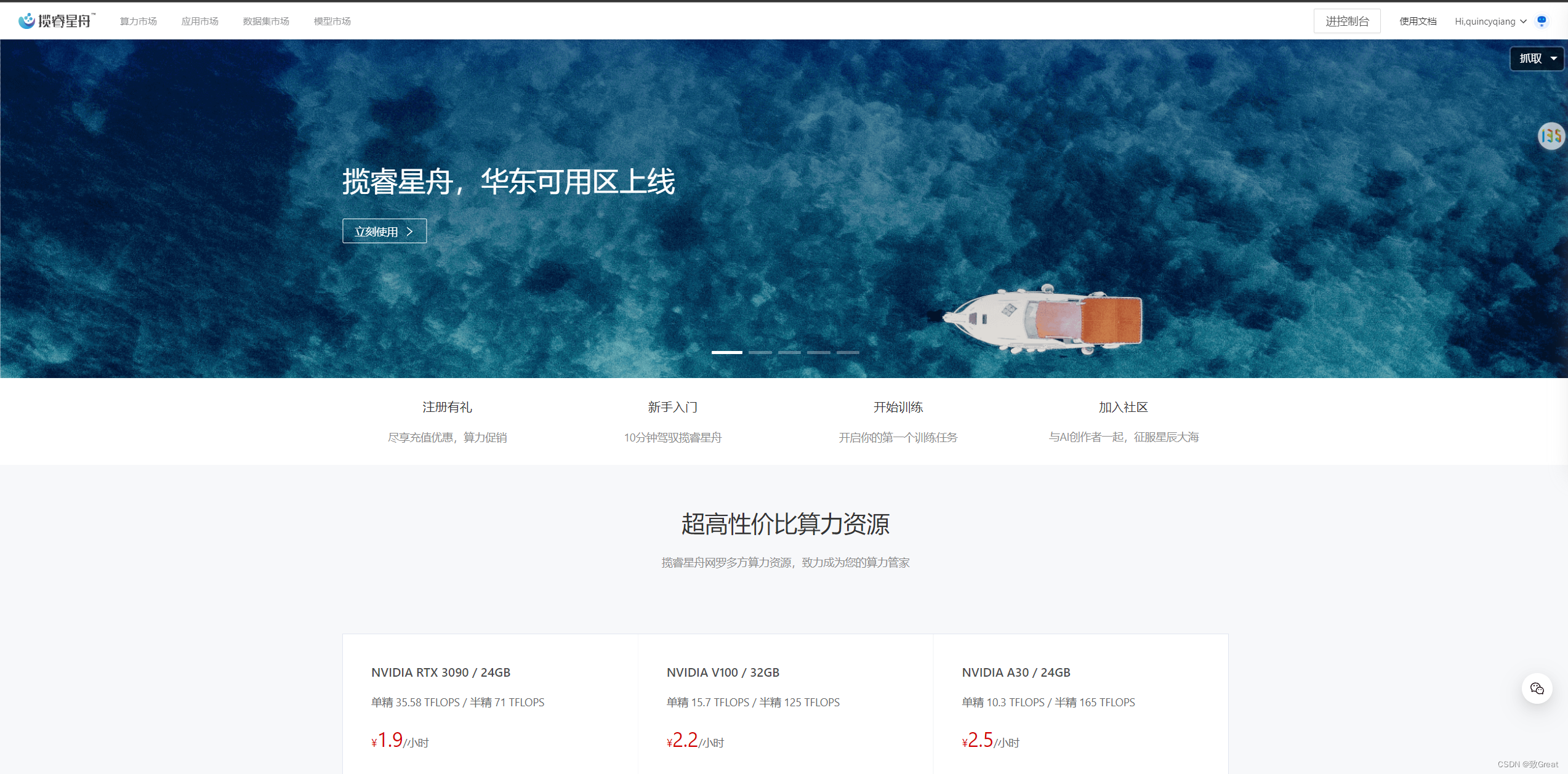Select 模型市场 navigation item

332,22
